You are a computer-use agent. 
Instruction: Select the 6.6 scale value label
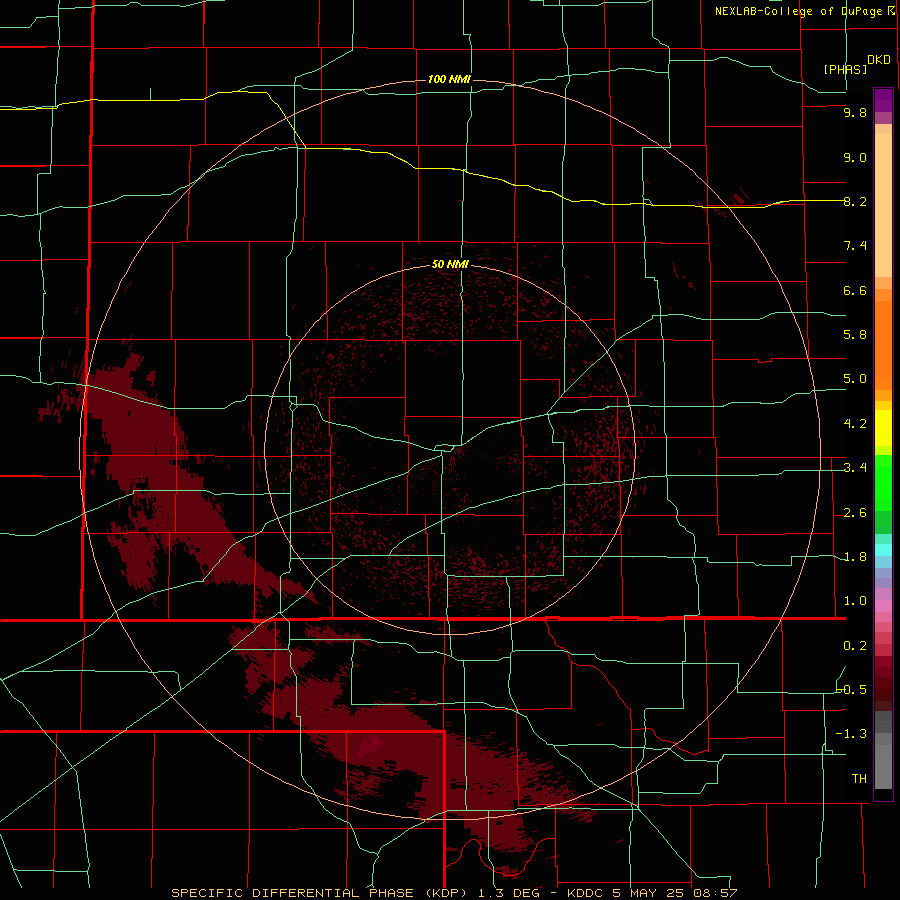855,290
